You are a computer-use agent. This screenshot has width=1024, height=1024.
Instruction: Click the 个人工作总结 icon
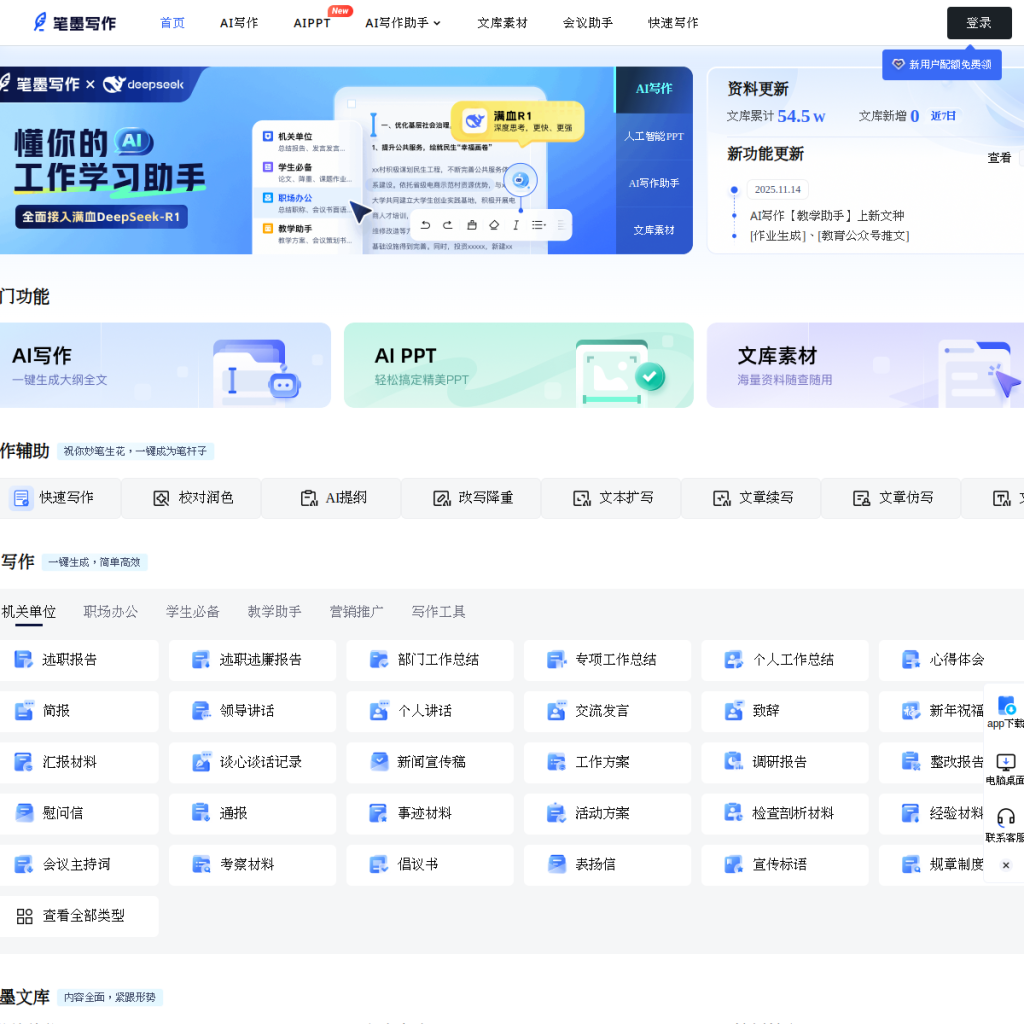[x=733, y=660]
